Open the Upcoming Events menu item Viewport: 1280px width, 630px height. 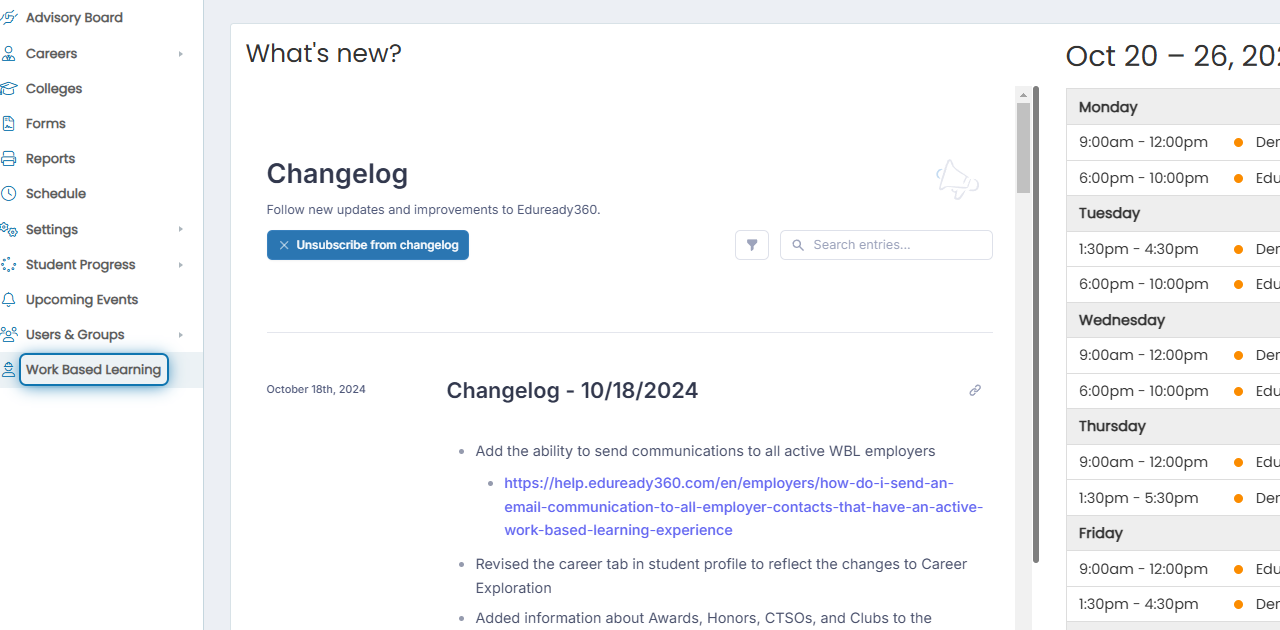coord(82,300)
